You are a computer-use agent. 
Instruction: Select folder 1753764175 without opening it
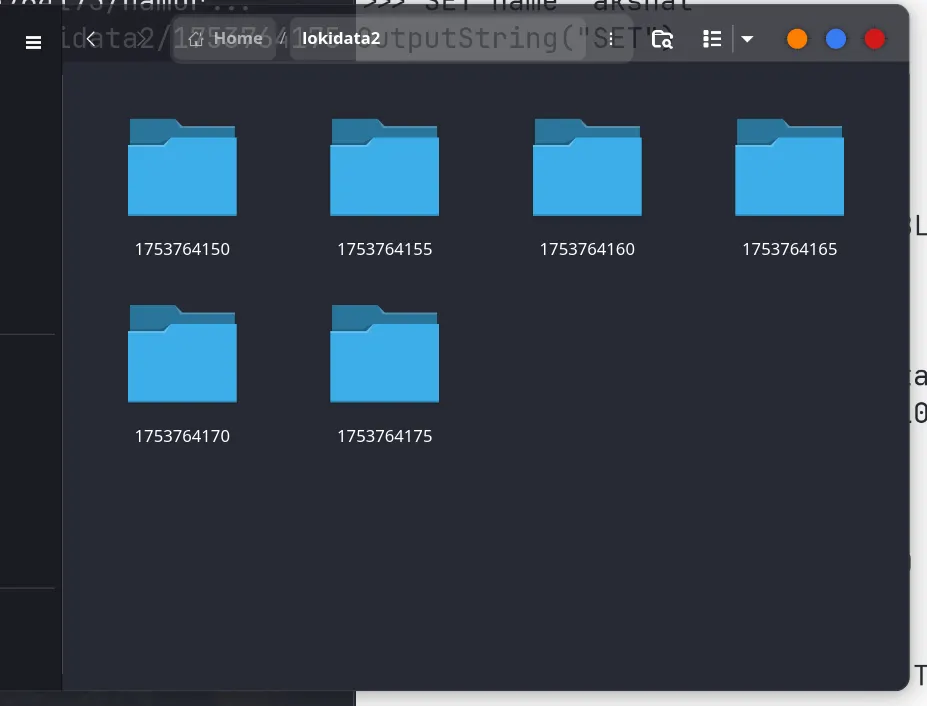[384, 353]
